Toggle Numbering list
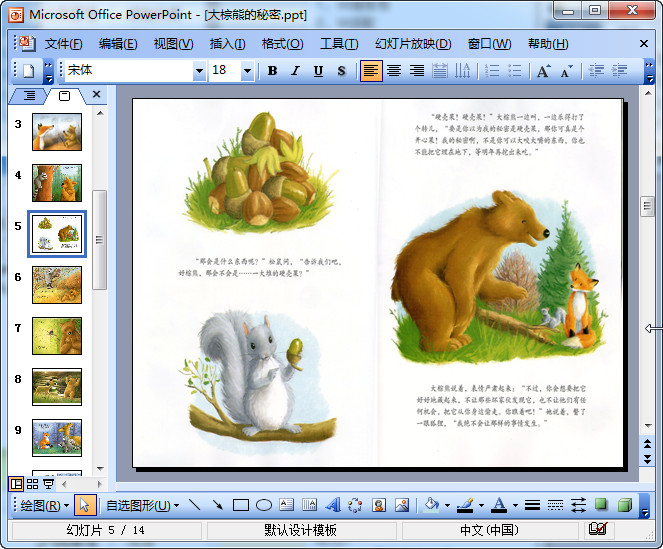Screen dimensions: 663x549 pyautogui.click(x=492, y=71)
